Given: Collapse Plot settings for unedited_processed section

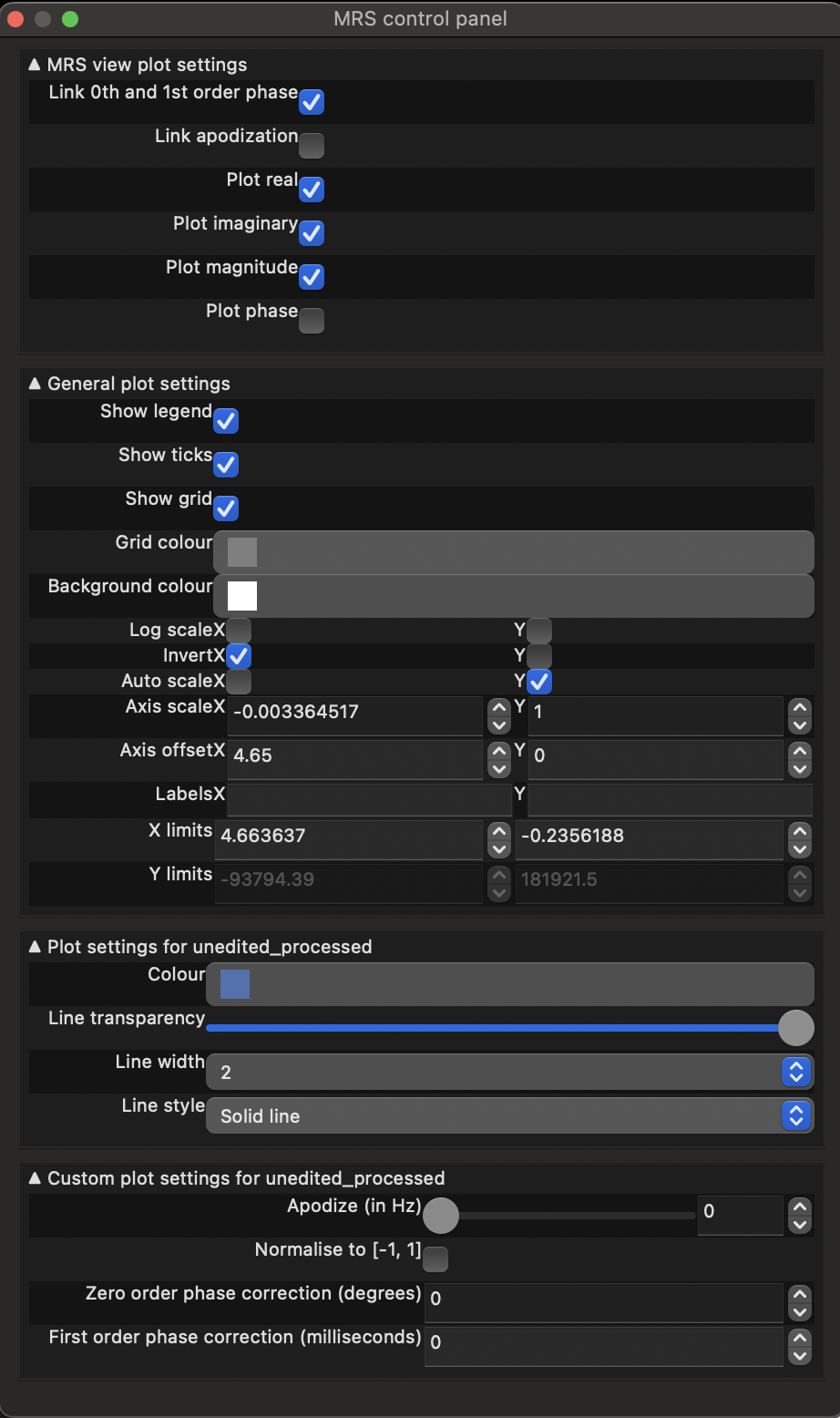Looking at the screenshot, I should click(35, 947).
